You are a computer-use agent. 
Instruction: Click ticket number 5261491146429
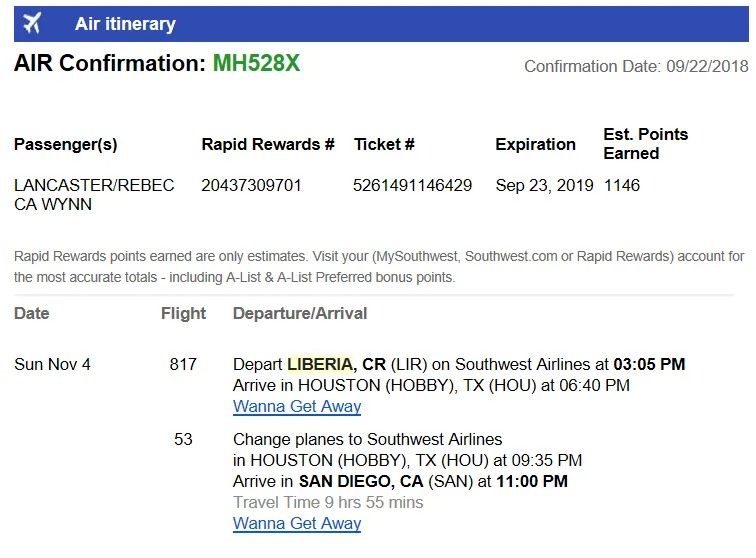coord(412,185)
